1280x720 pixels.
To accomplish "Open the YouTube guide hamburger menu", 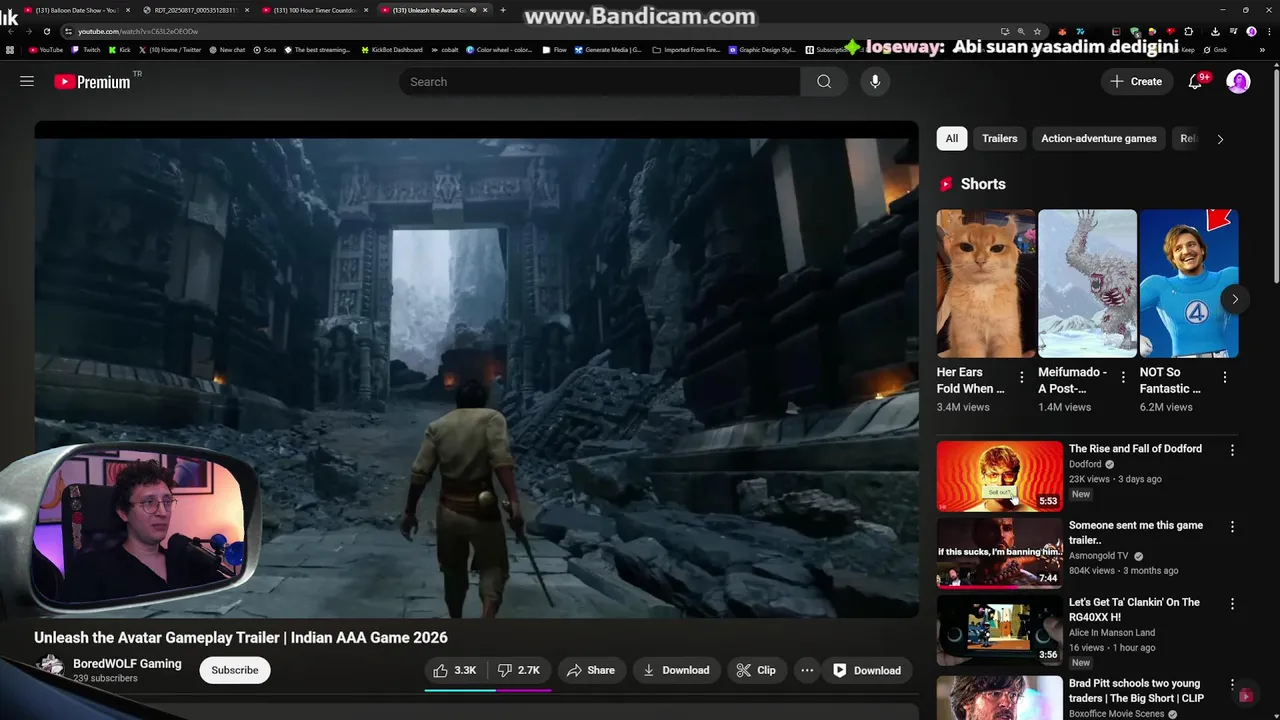I will (27, 81).
